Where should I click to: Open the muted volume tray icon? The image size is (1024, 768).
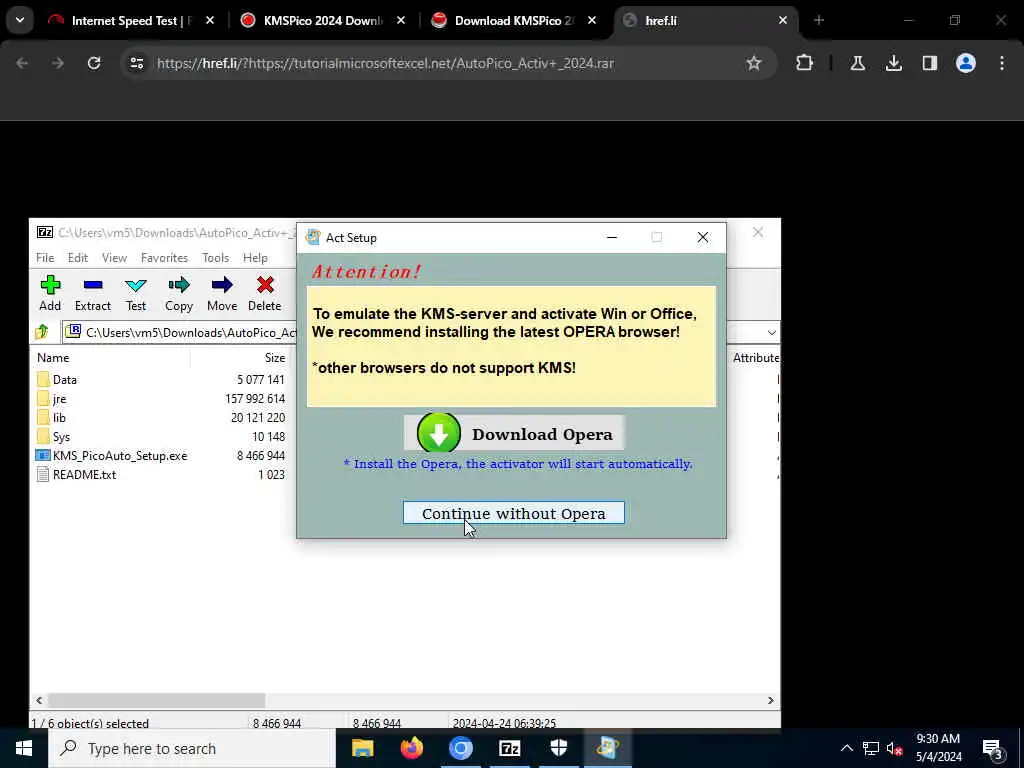click(x=895, y=748)
